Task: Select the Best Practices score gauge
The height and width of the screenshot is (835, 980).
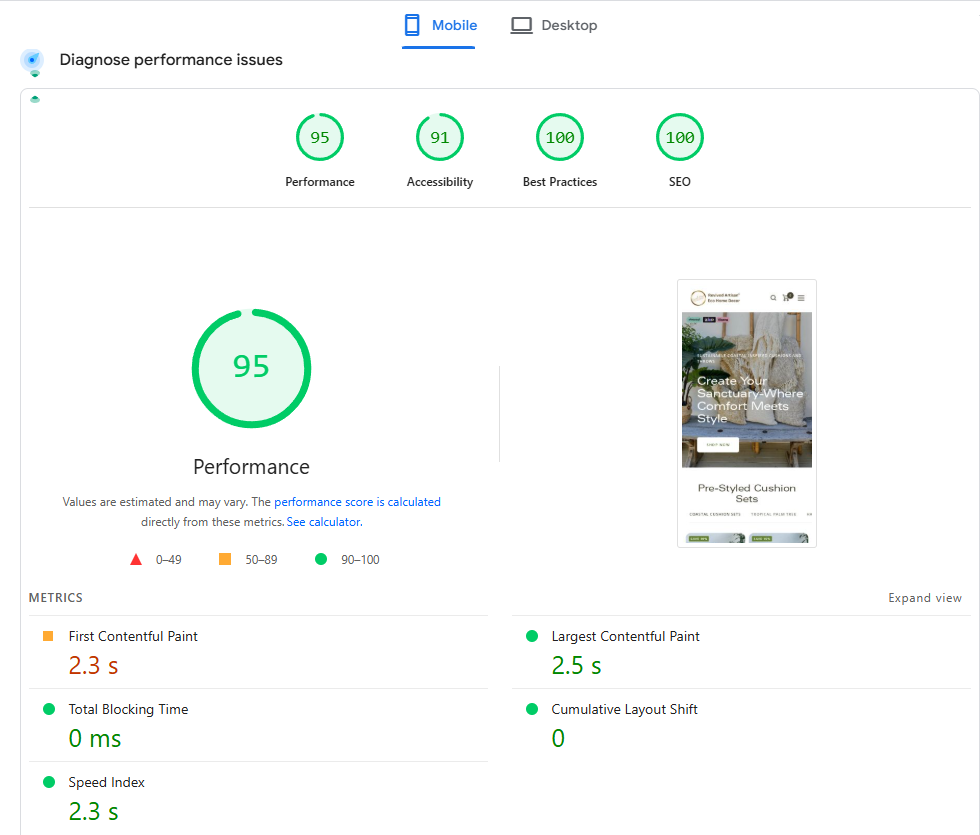Action: 560,138
